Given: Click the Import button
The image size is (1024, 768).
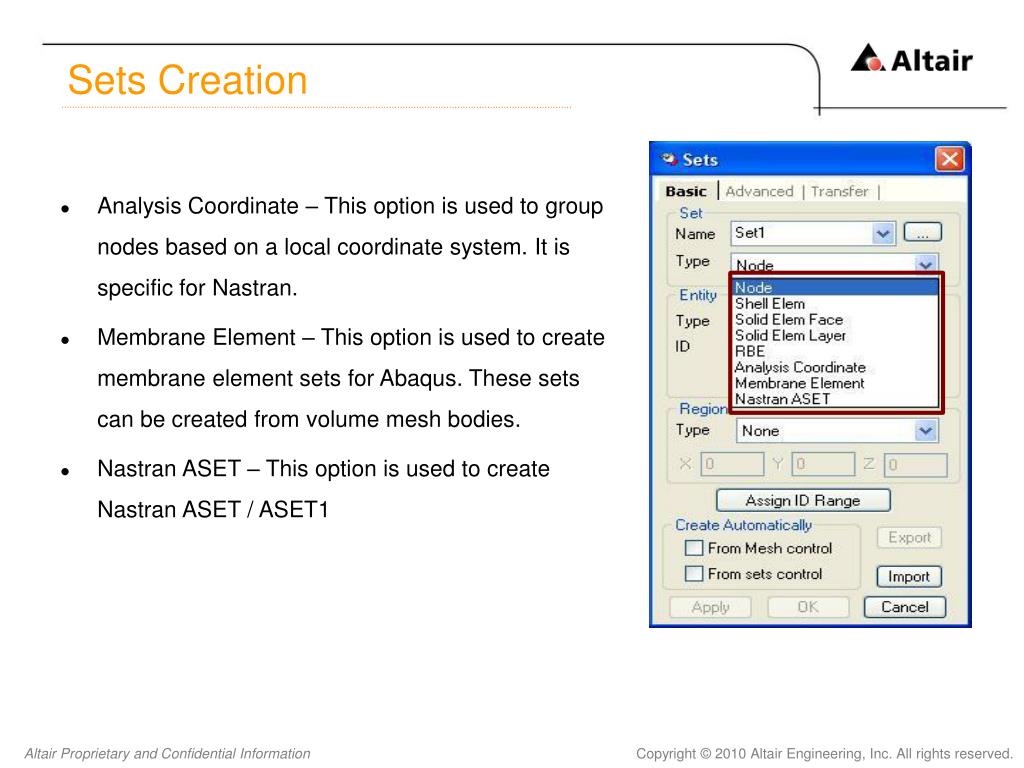Looking at the screenshot, I should 909,577.
